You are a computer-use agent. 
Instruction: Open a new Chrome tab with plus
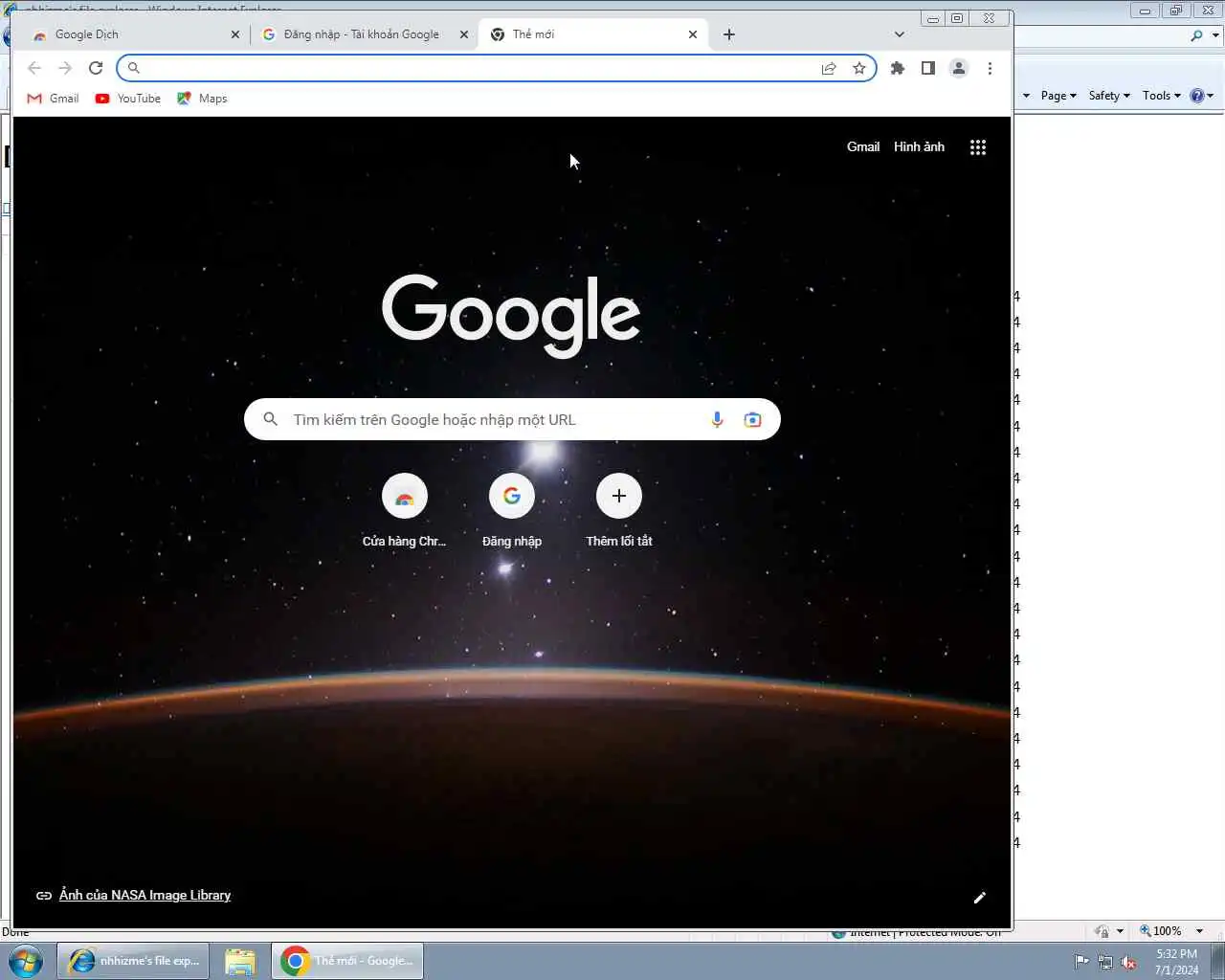coord(729,34)
